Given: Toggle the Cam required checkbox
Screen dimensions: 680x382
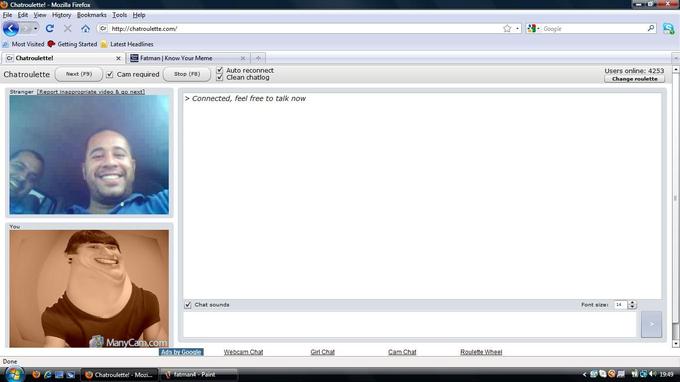Looking at the screenshot, I should pos(110,75).
